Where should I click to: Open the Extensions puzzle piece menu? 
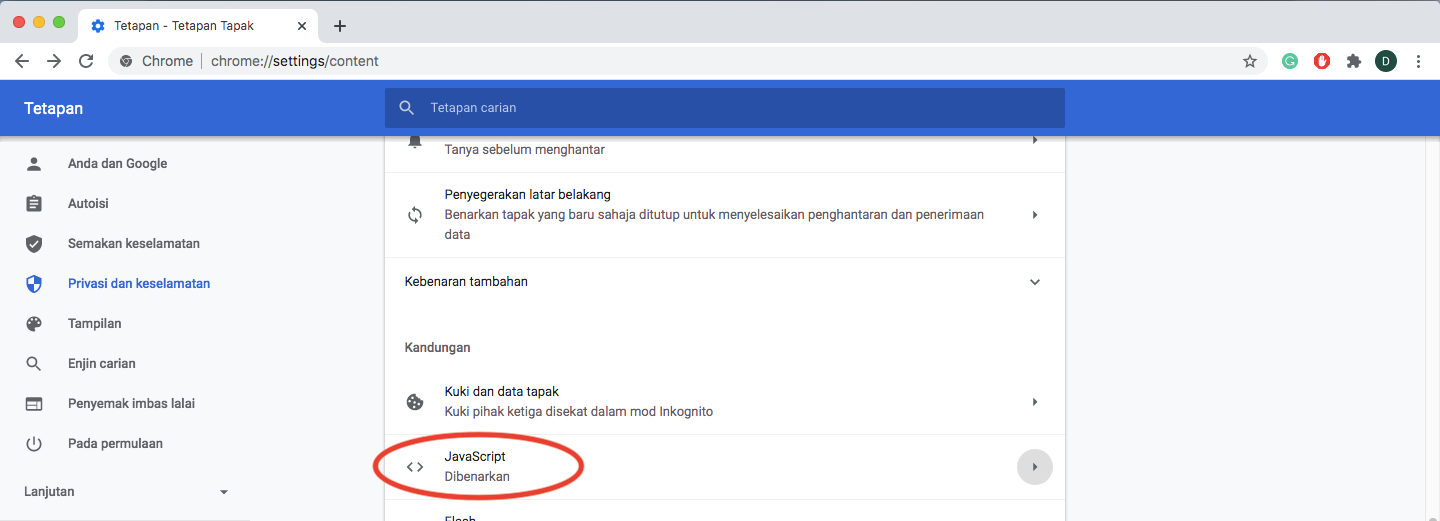(1354, 61)
